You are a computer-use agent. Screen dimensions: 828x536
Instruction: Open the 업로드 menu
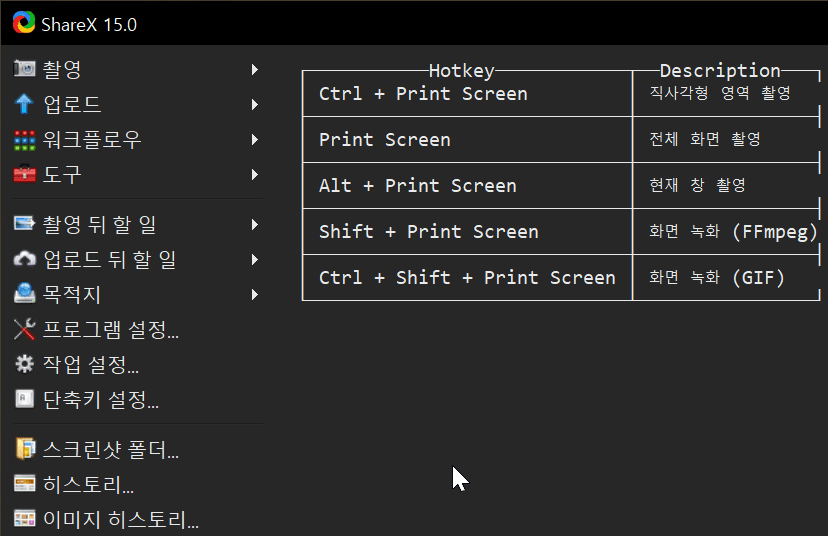click(137, 104)
